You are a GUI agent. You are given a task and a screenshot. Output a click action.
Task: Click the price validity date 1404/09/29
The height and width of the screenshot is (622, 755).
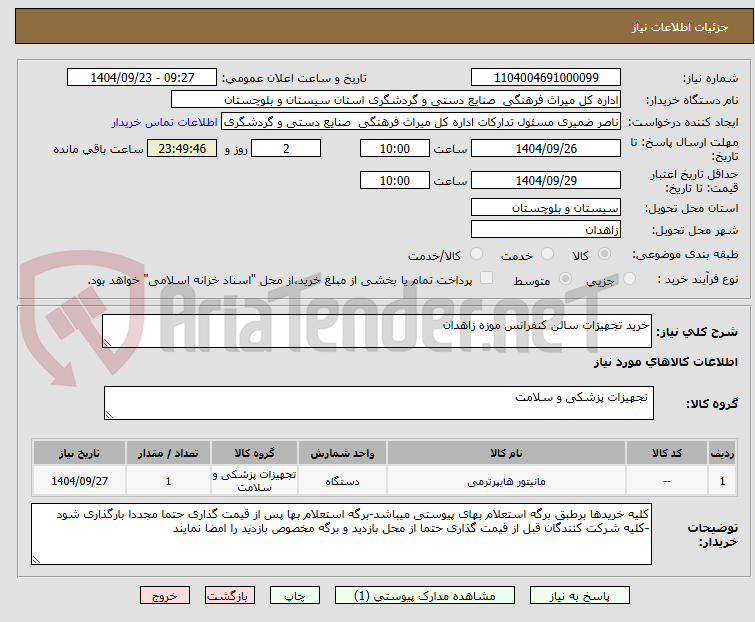click(x=546, y=180)
